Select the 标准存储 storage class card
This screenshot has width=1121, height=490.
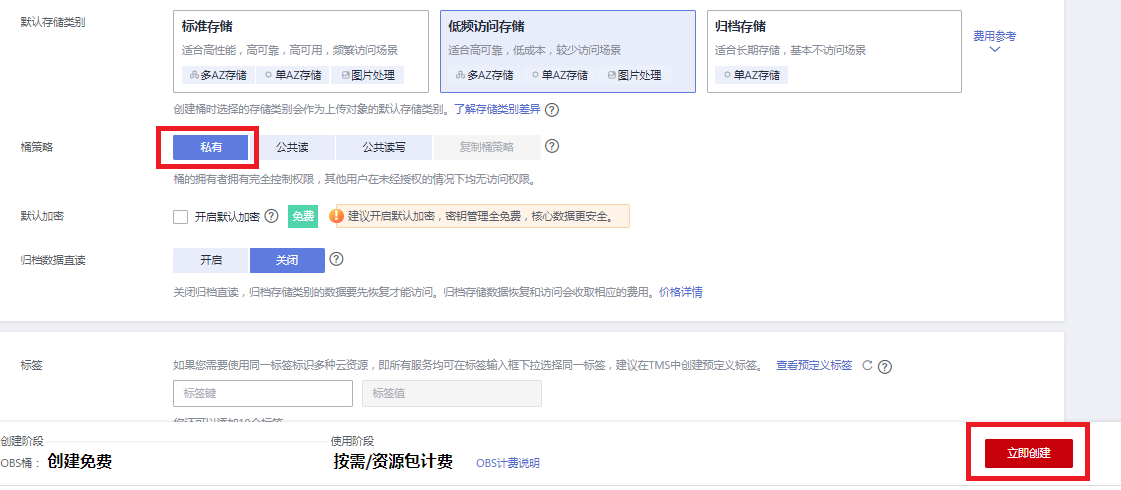[301, 52]
